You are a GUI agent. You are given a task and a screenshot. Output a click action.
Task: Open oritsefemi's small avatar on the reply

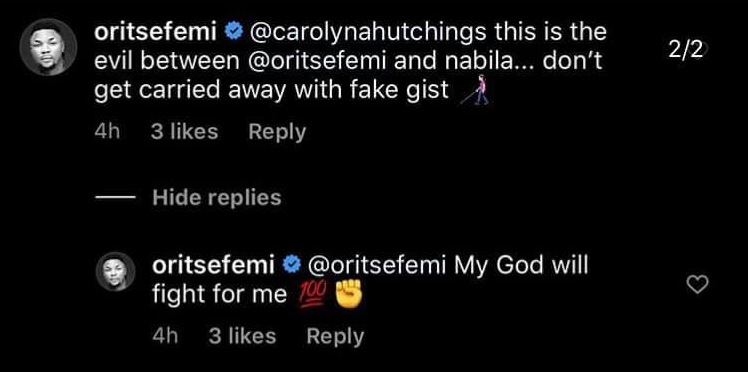coord(115,271)
